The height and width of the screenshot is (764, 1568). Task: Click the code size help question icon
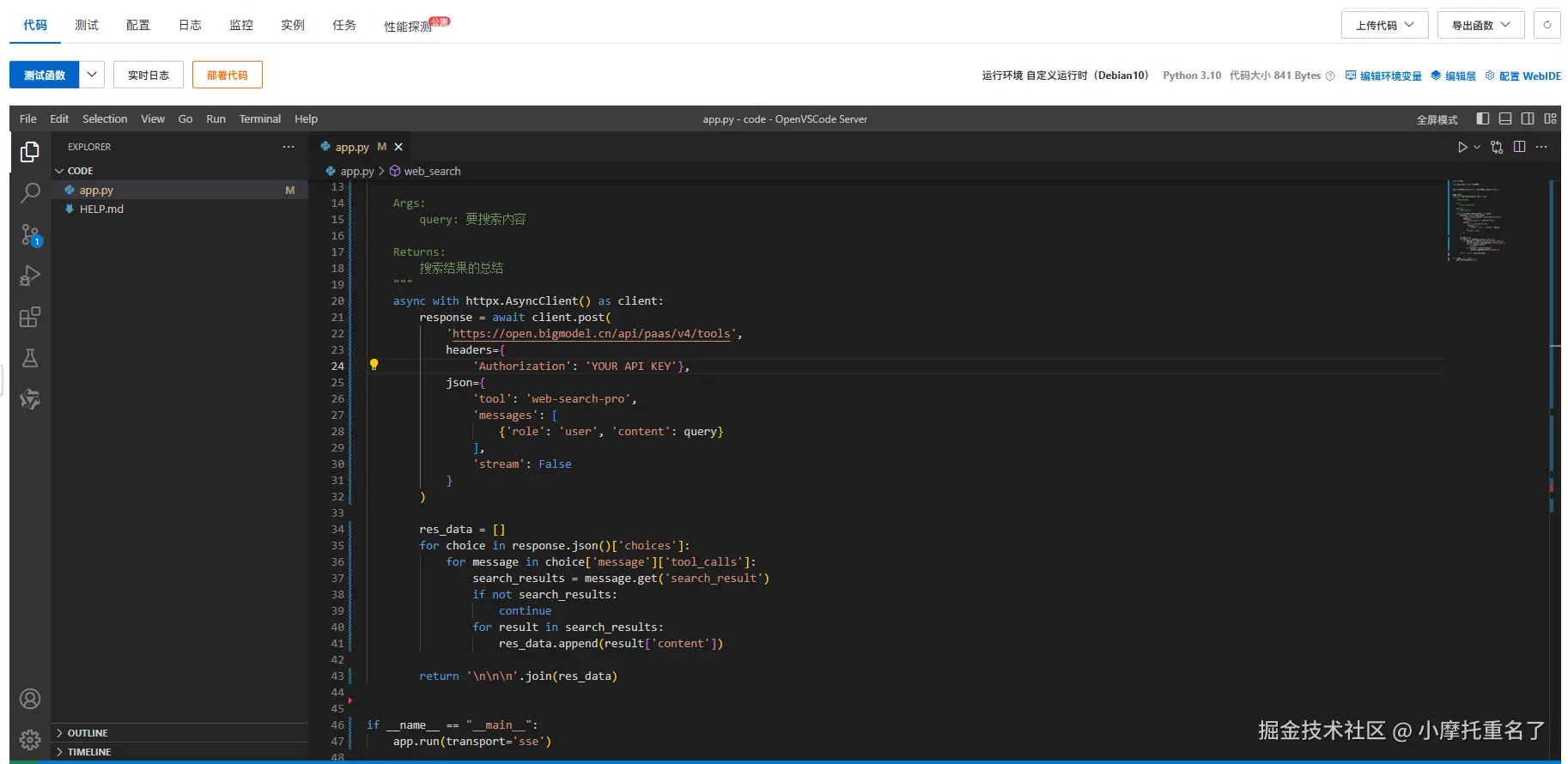[x=1330, y=76]
